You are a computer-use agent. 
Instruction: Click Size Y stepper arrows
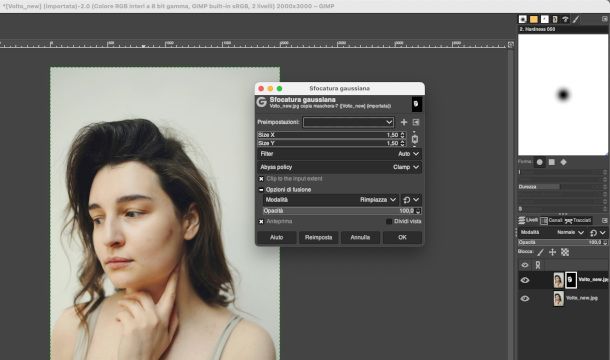(x=403, y=143)
